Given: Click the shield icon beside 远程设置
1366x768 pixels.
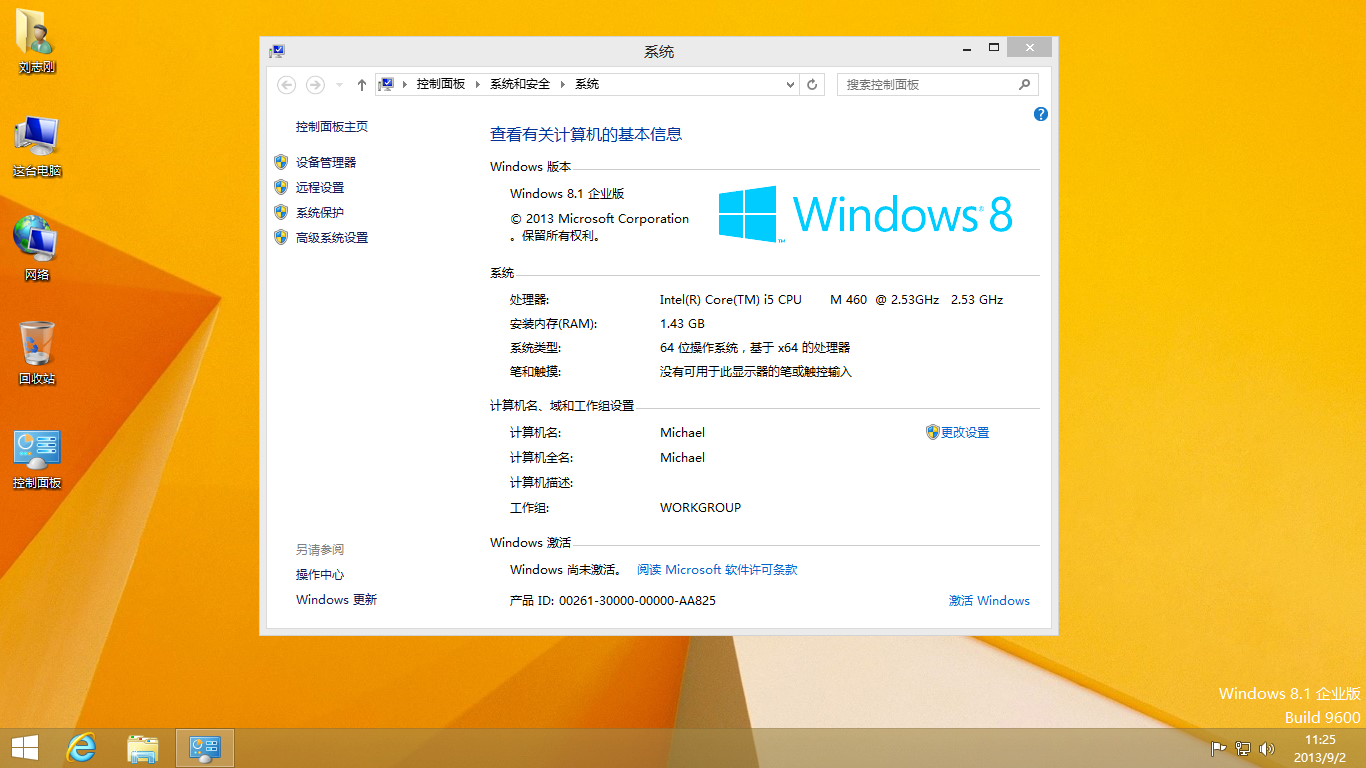Looking at the screenshot, I should (281, 186).
